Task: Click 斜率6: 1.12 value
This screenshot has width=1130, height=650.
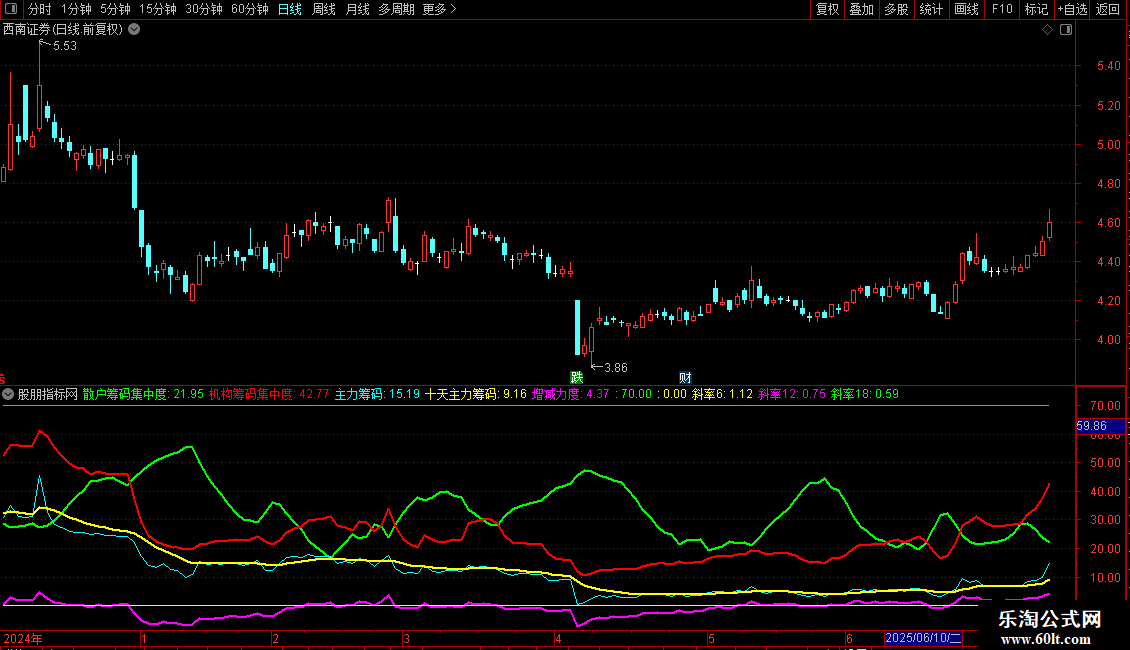Action: 722,394
